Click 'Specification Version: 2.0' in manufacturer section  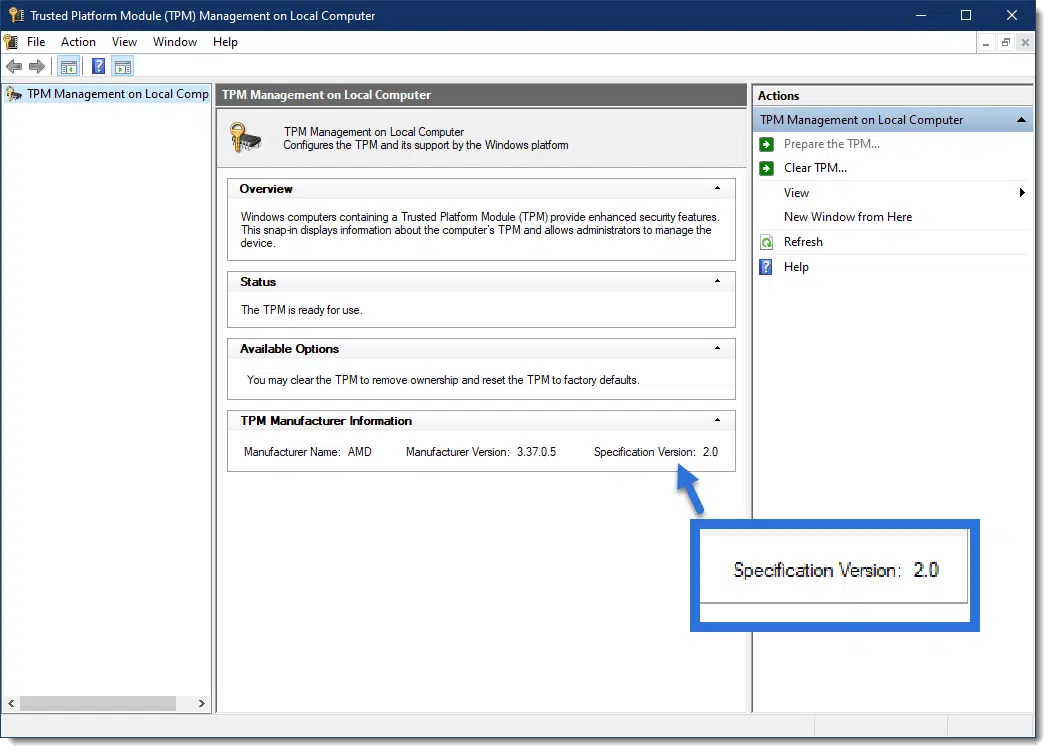point(656,452)
